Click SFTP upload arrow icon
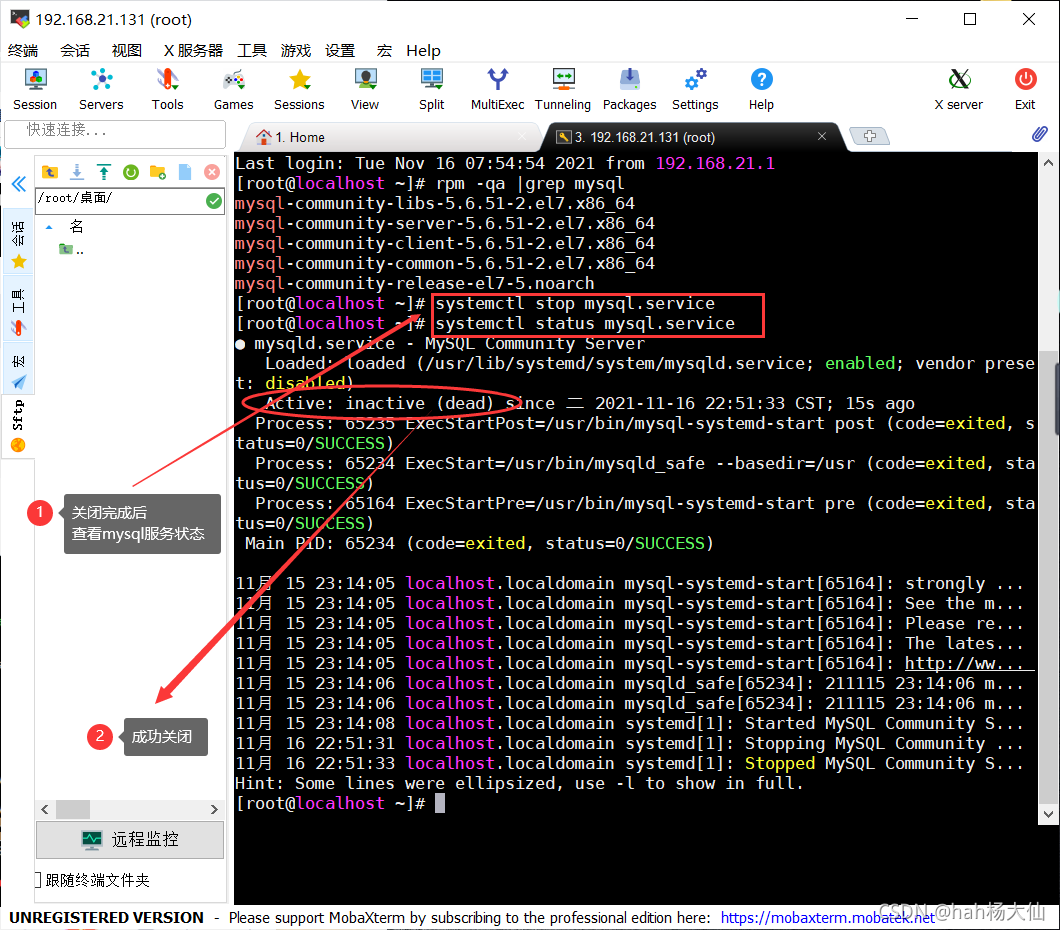This screenshot has width=1060, height=930. point(103,172)
